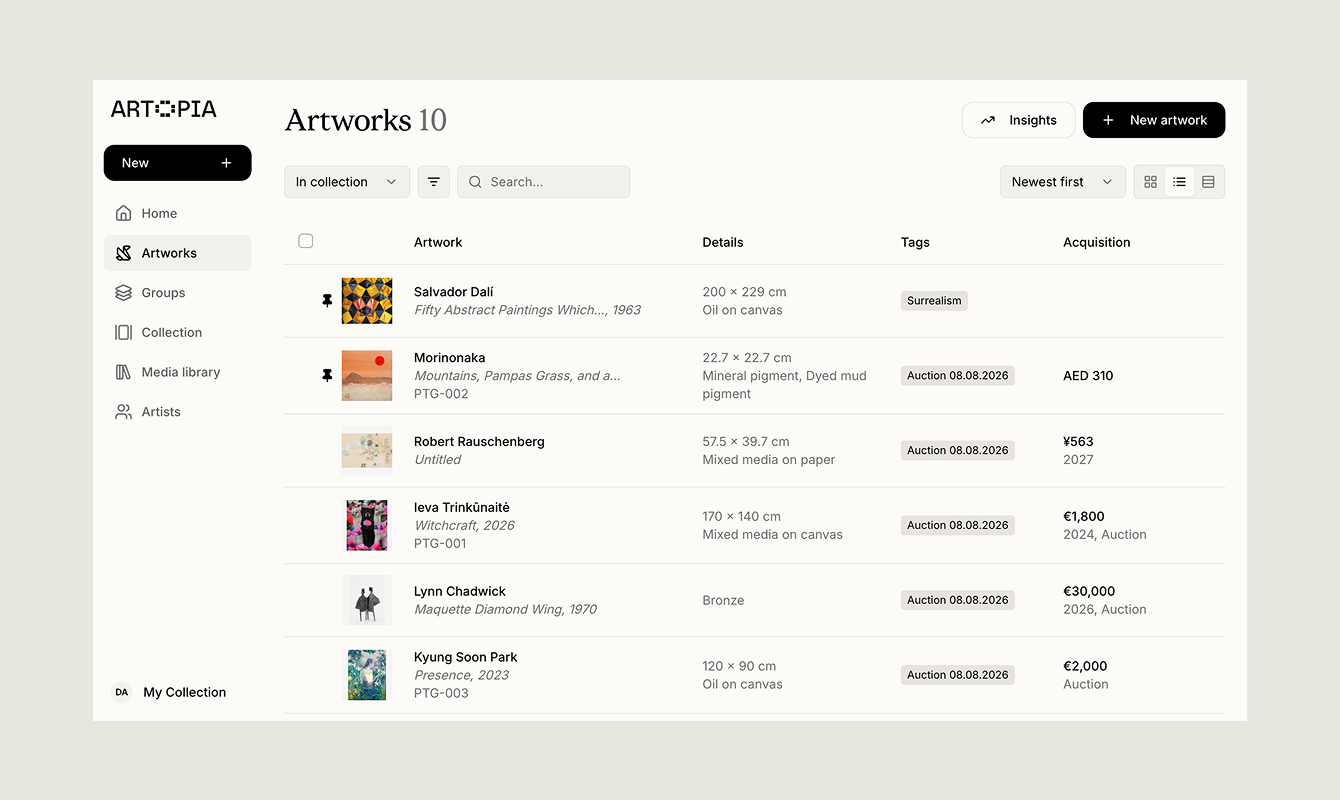Click Auction tag in Lynn Chadwick row
This screenshot has width=1340, height=800.
(x=958, y=600)
